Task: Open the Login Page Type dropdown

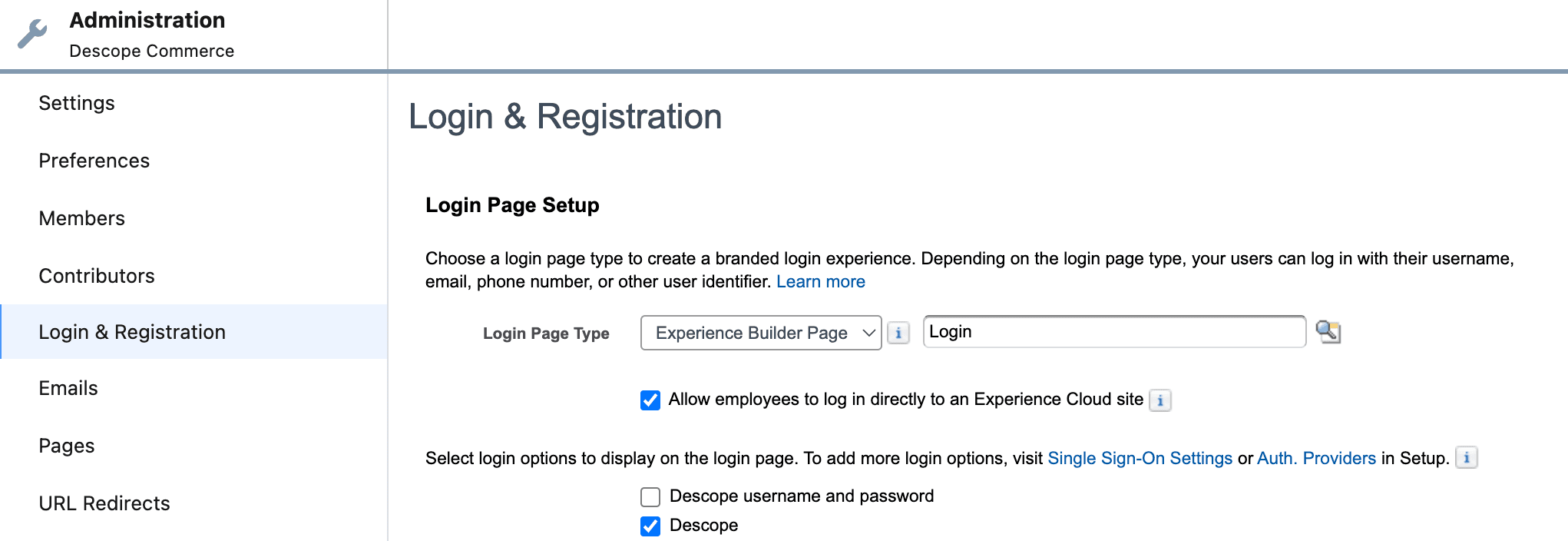Action: click(x=760, y=333)
